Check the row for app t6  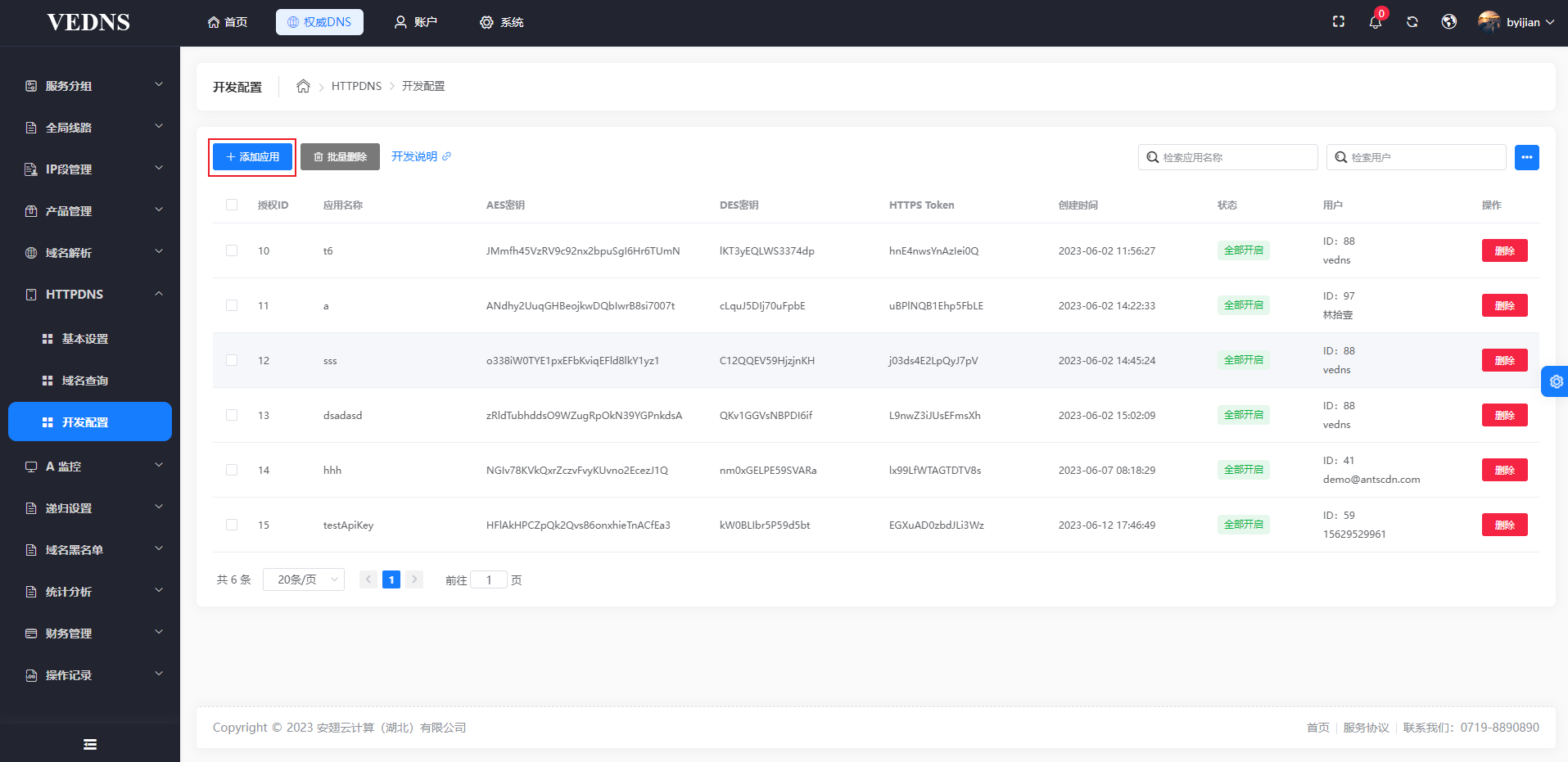tap(232, 250)
